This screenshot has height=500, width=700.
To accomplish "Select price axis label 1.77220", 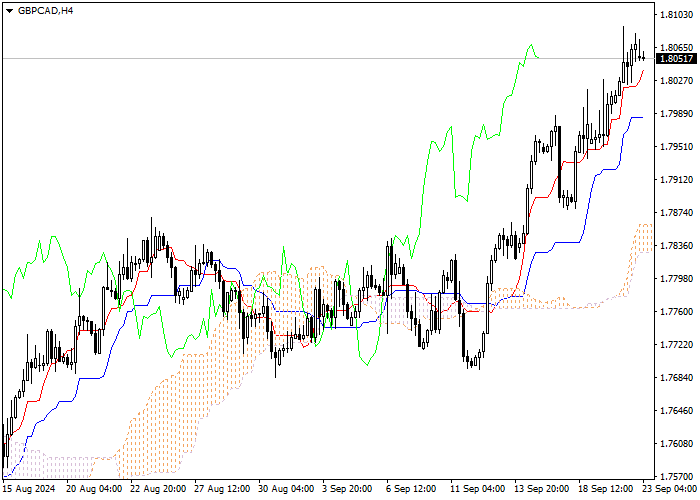I will coord(677,345).
